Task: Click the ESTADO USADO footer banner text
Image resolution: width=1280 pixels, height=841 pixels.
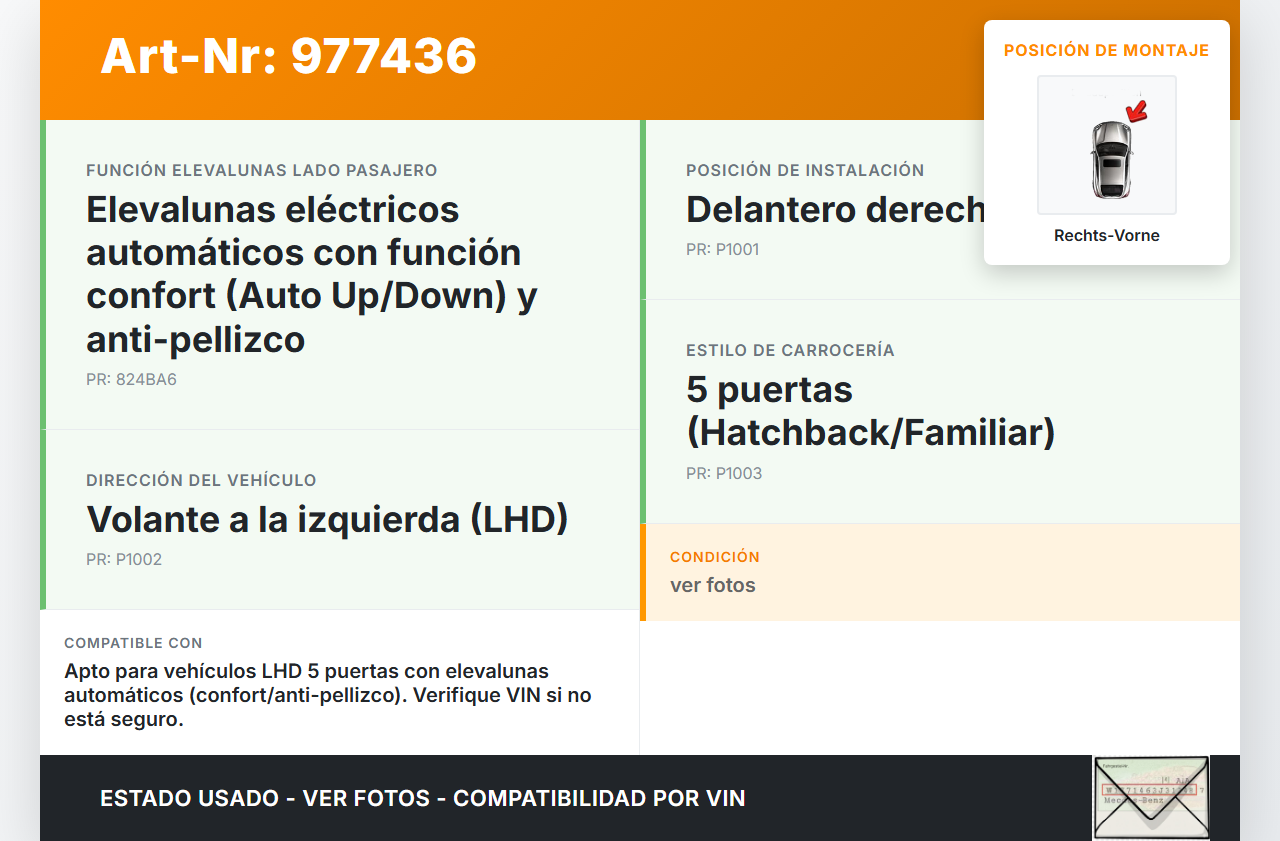Action: pyautogui.click(x=422, y=798)
